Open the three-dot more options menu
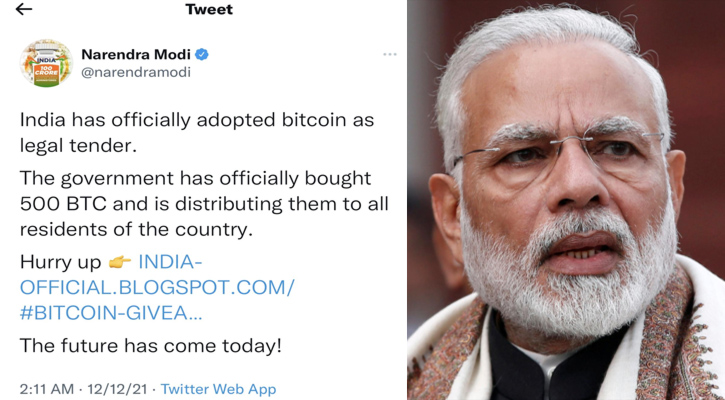Viewport: 725px width, 400px height. click(x=390, y=55)
